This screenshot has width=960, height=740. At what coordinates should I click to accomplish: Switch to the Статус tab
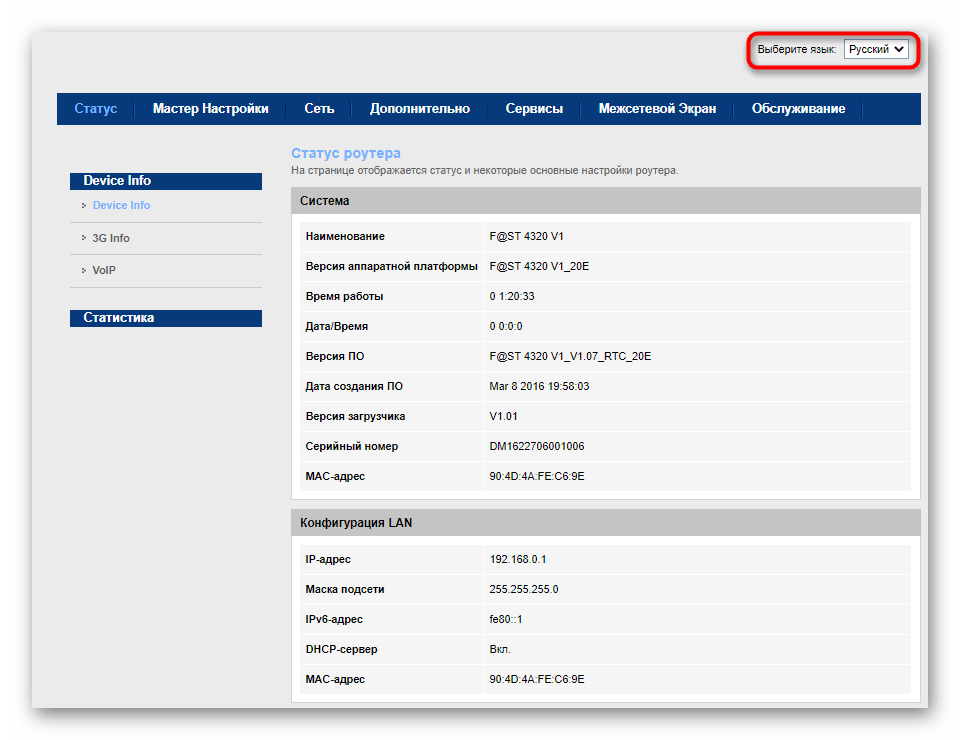[x=96, y=109]
